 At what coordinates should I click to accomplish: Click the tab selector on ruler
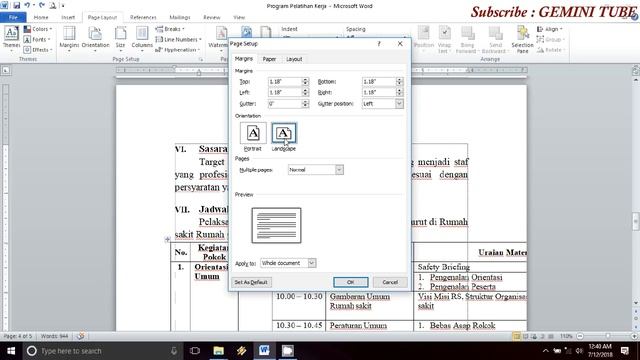tap(6, 70)
